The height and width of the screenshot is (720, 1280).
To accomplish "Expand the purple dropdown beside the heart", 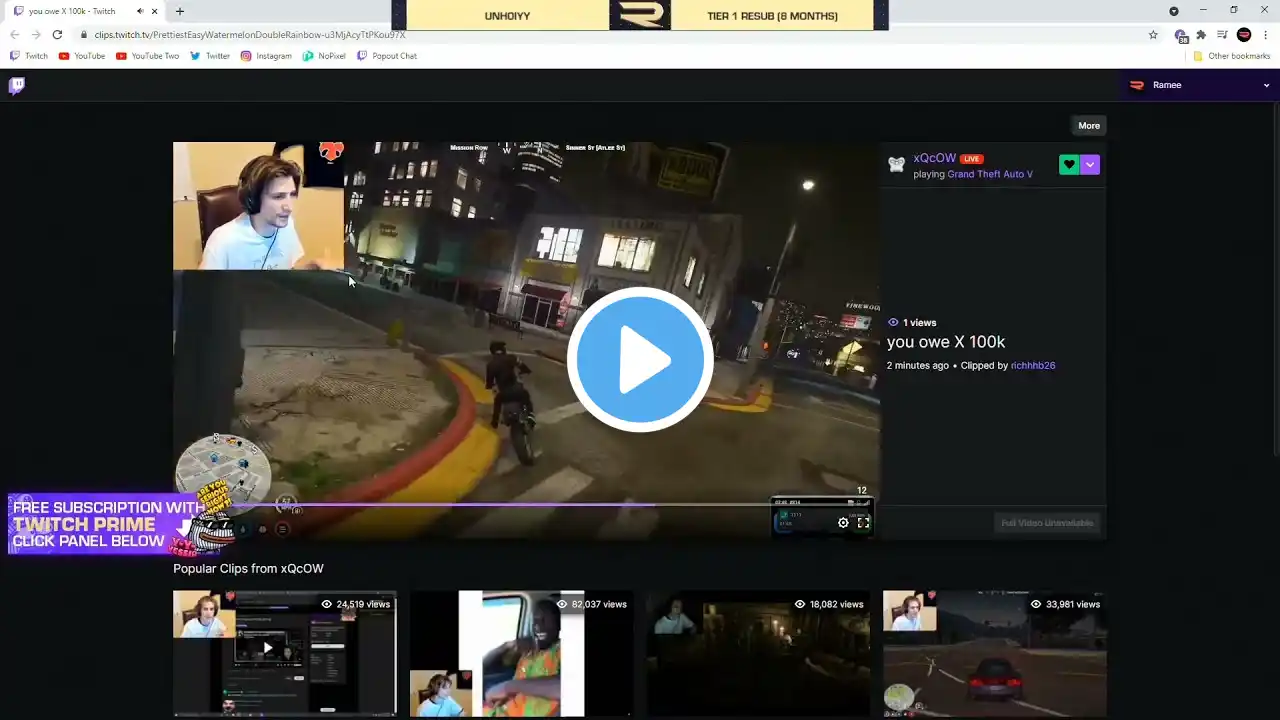I will [x=1090, y=165].
